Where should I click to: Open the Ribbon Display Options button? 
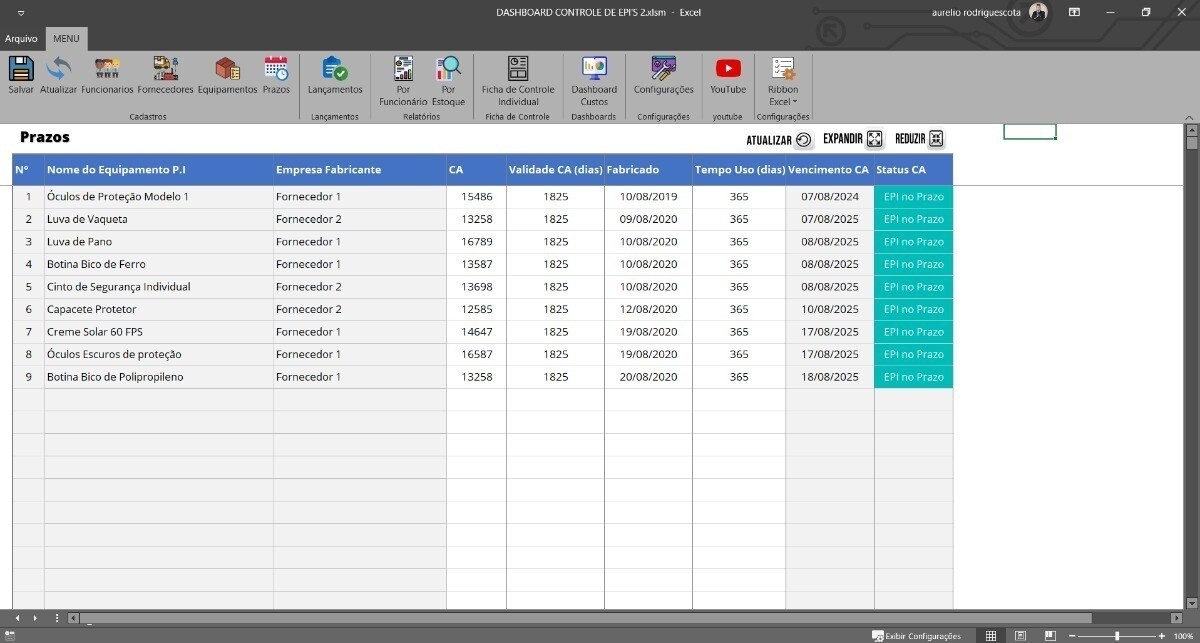(1074, 12)
